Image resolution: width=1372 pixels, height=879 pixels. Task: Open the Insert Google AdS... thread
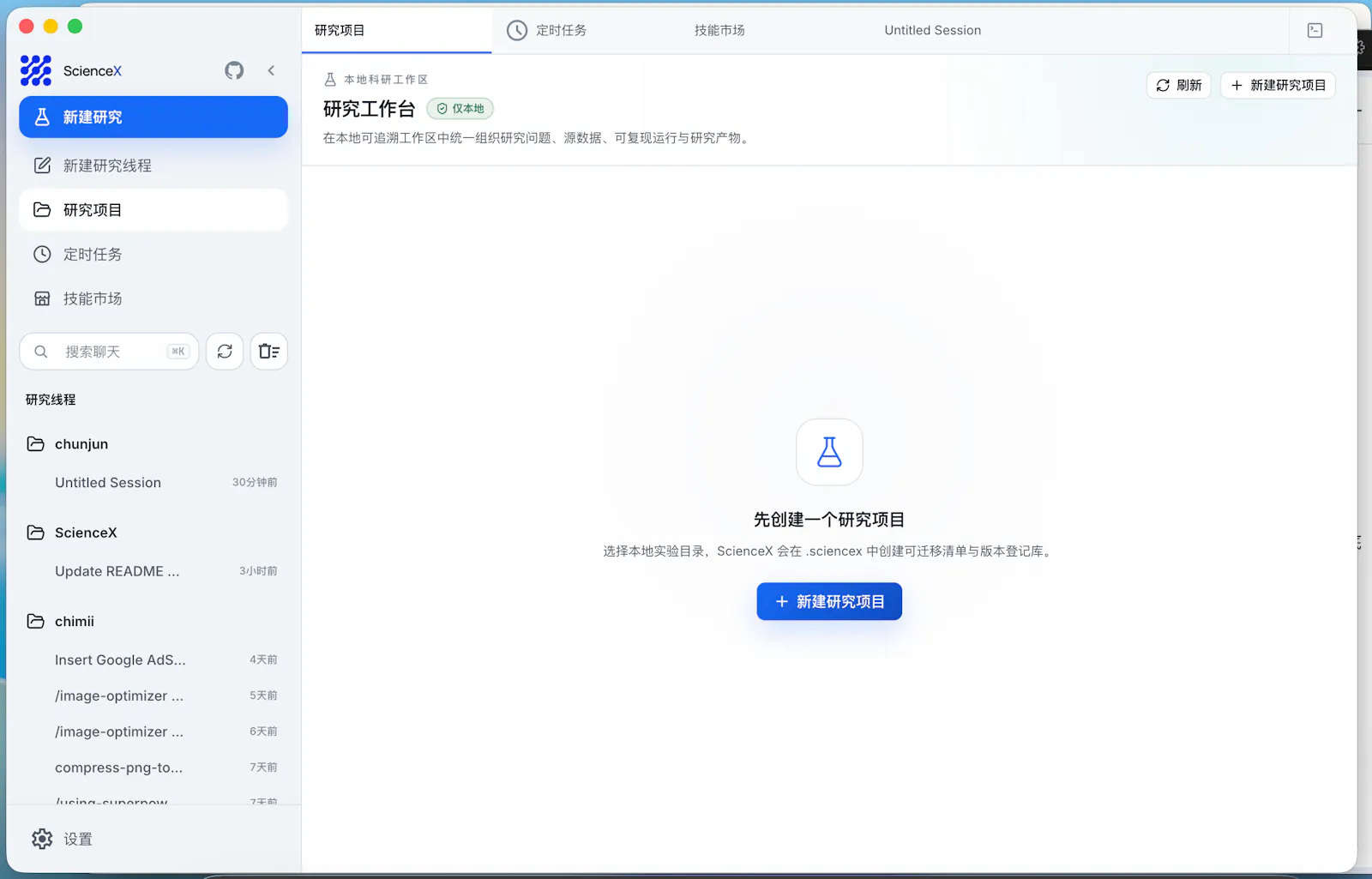(153, 659)
